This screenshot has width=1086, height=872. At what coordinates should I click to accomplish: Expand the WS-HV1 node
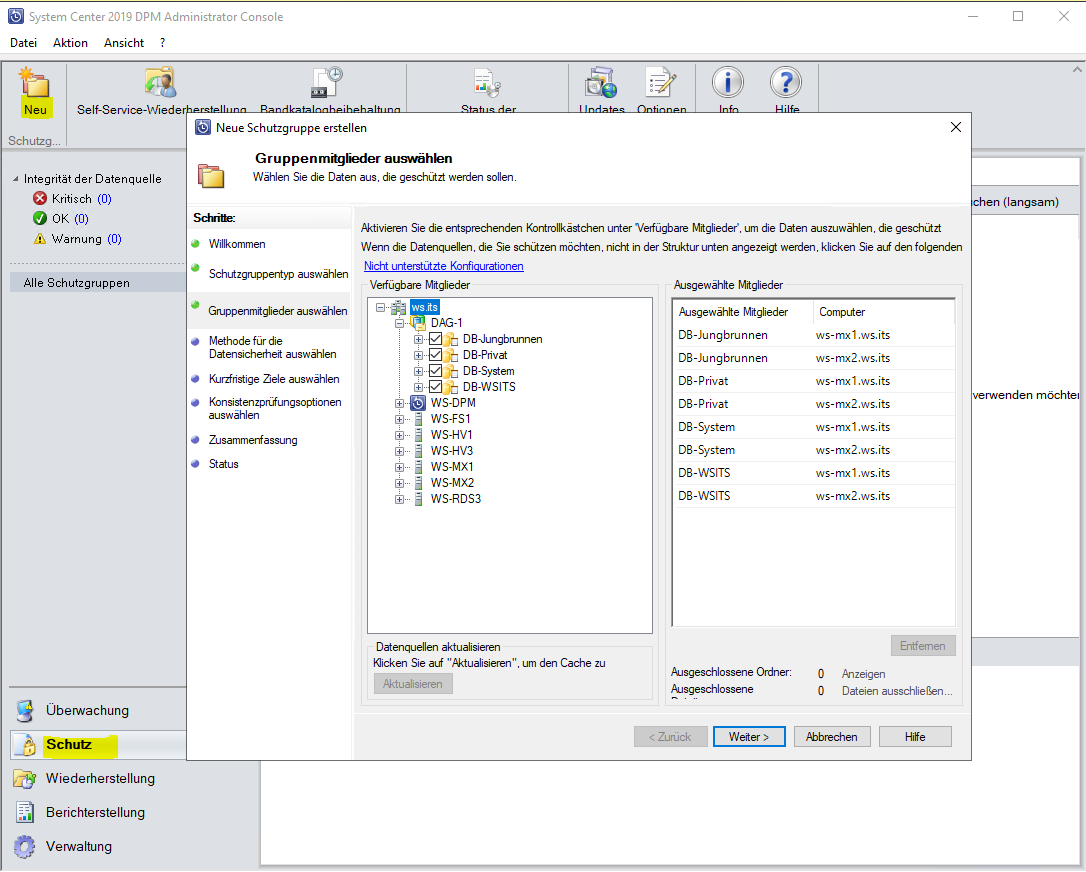pyautogui.click(x=400, y=435)
